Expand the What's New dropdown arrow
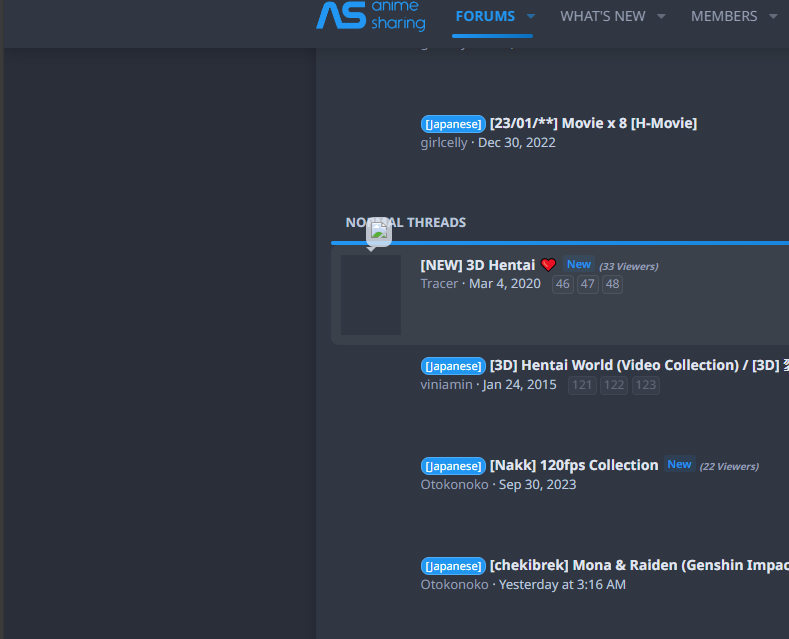This screenshot has height=639, width=789. [x=661, y=16]
